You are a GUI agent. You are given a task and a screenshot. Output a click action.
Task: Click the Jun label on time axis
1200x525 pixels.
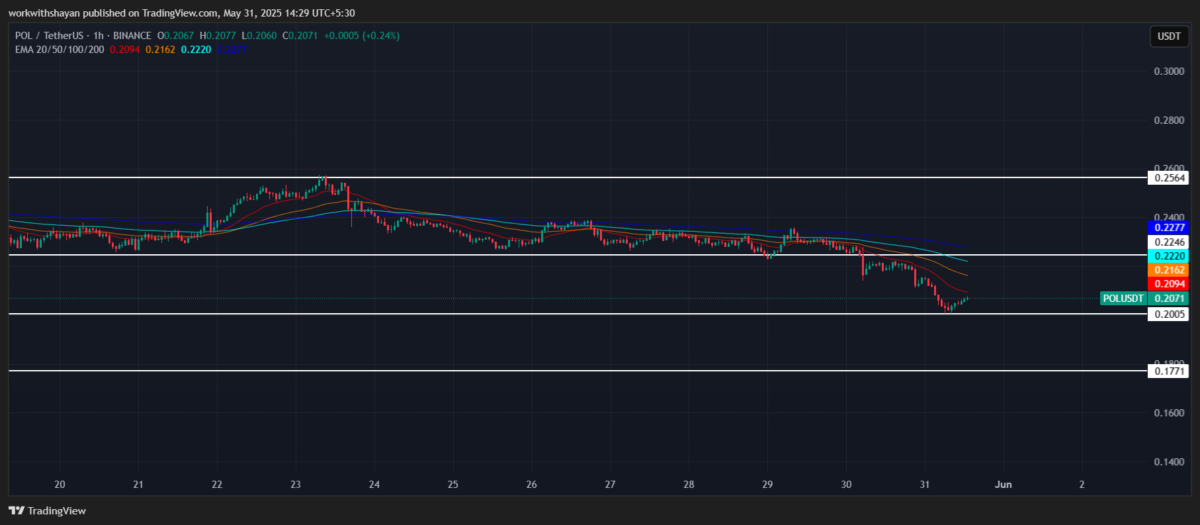[x=1002, y=484]
